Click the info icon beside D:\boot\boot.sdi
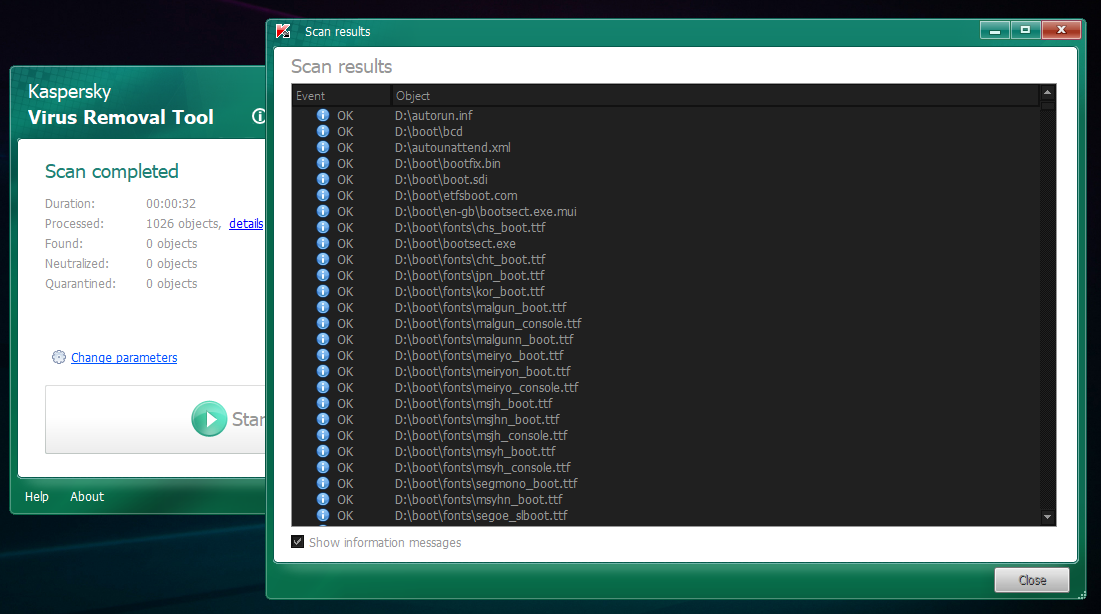 click(x=323, y=179)
